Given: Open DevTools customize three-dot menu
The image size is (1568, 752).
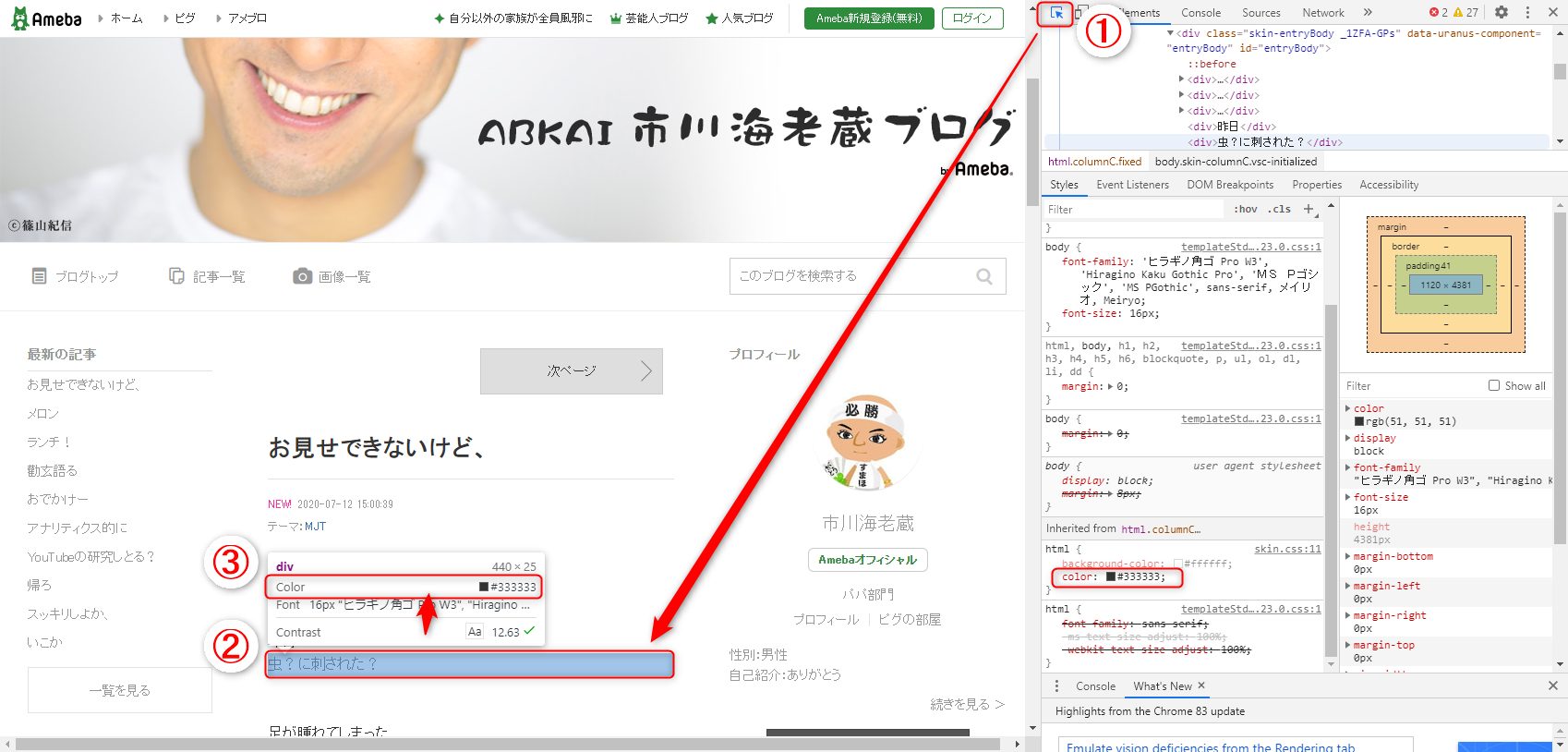Looking at the screenshot, I should point(1527,12).
